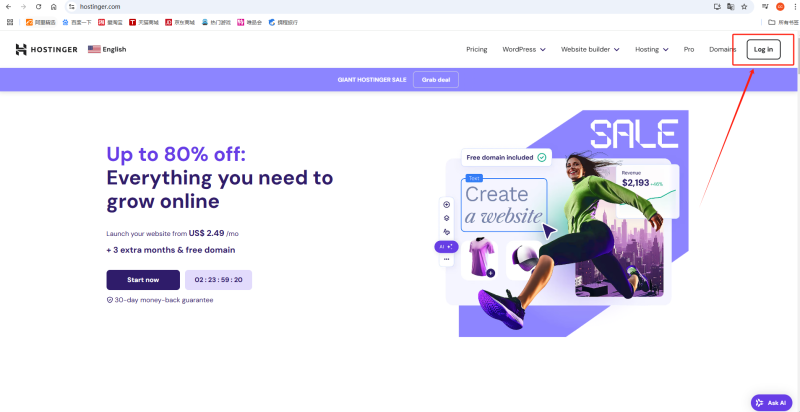The height and width of the screenshot is (412, 800).
Task: Click the Start now button
Action: 143,280
